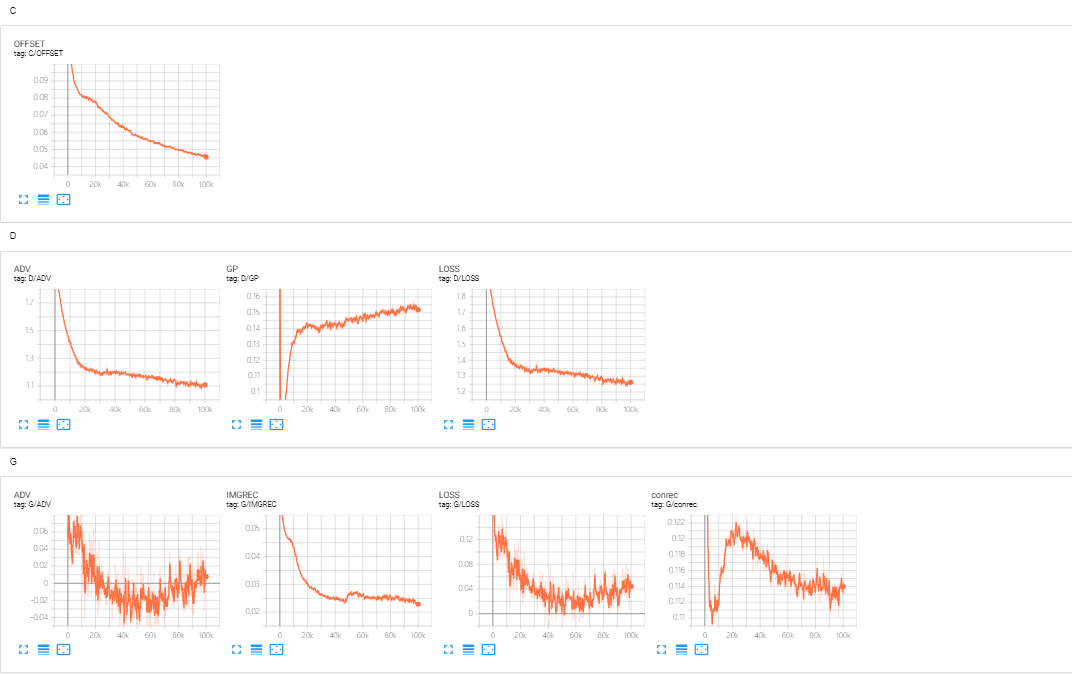Expand the D/LOSS chart to full size
1072x674 pixels.
click(x=448, y=424)
